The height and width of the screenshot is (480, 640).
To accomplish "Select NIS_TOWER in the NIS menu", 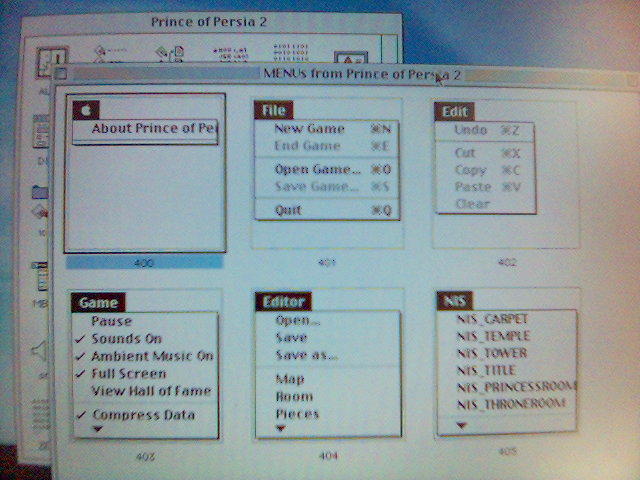I will [x=492, y=354].
